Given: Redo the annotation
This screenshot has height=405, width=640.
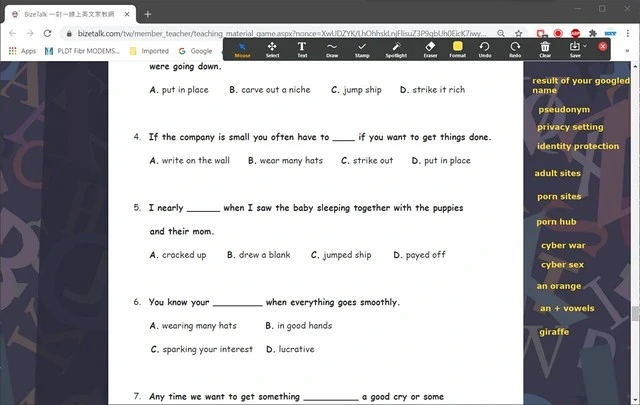Looking at the screenshot, I should tap(515, 49).
